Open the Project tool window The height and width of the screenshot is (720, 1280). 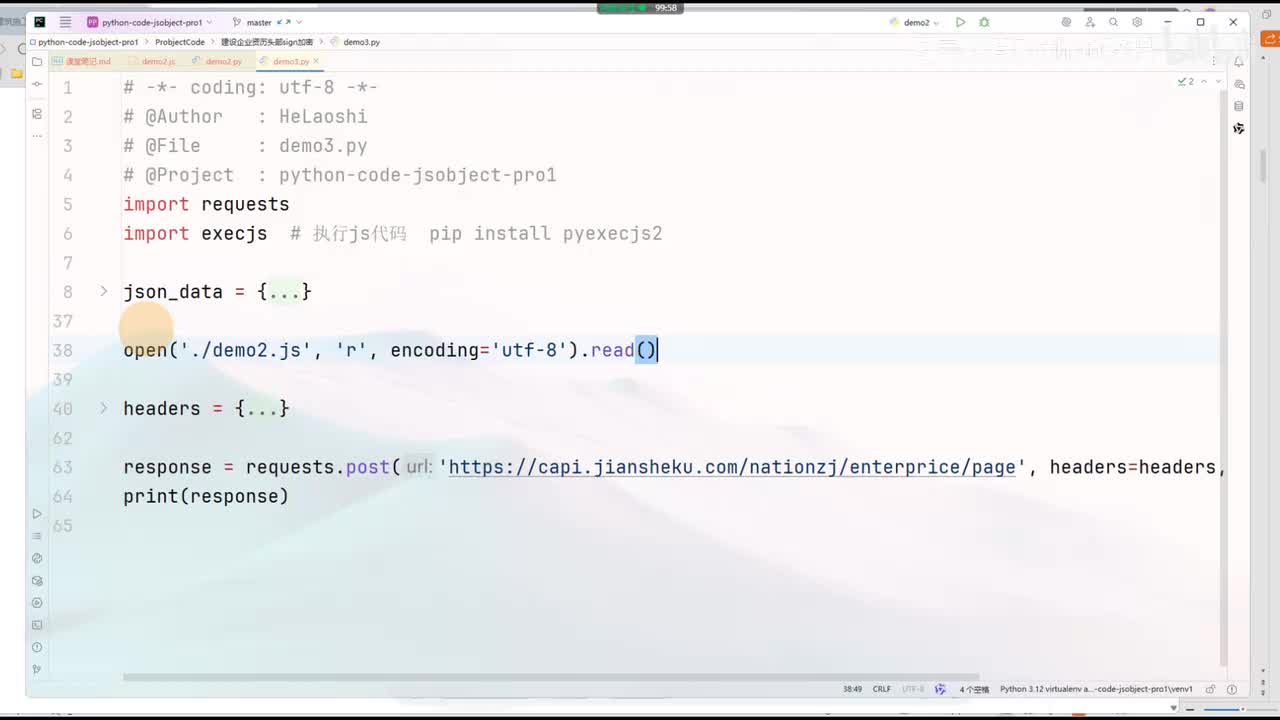tap(37, 62)
